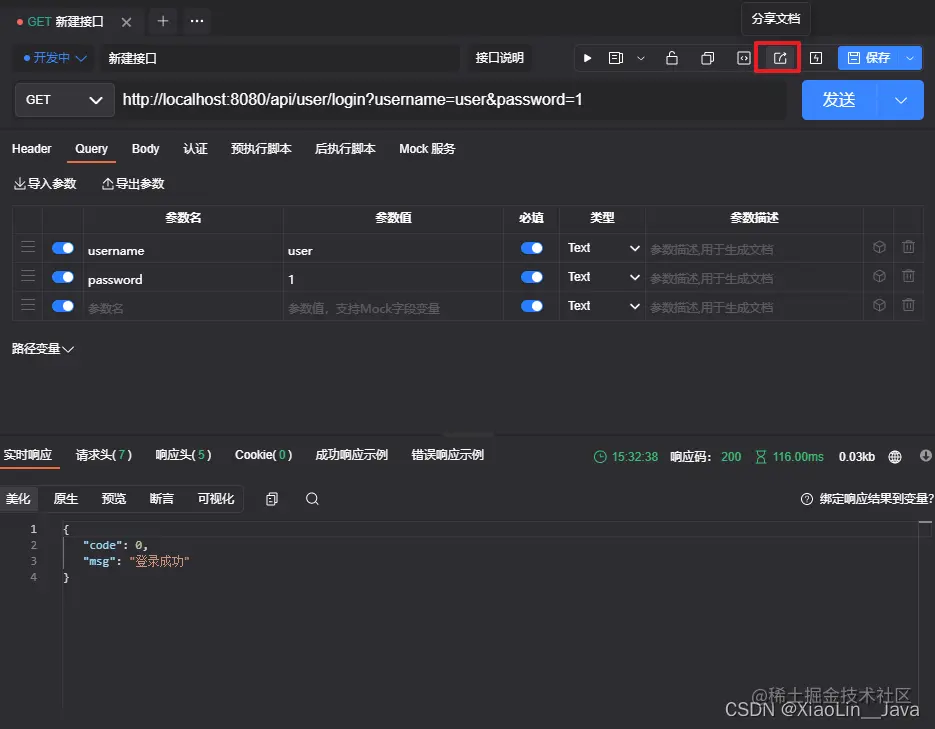Viewport: 935px width, 729px height.
Task: Click the 保存 save button
Action: (869, 58)
